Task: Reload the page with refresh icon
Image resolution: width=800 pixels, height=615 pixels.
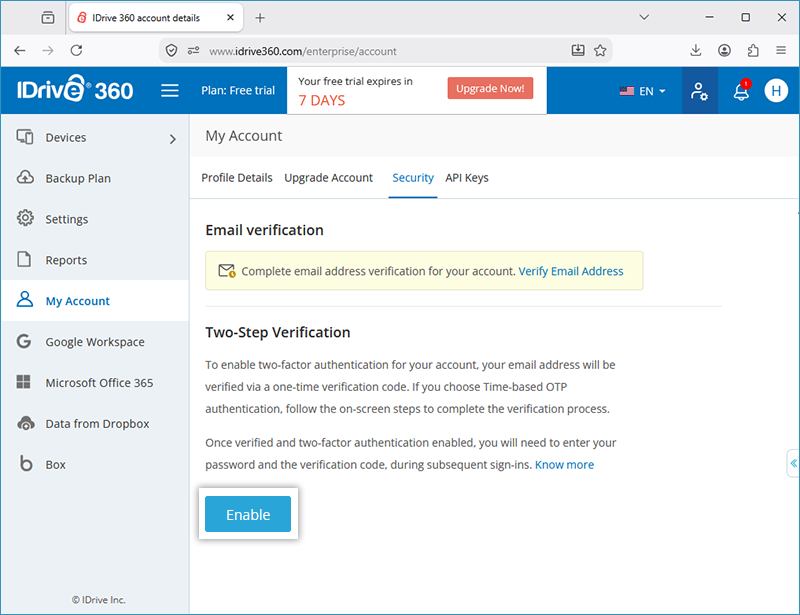Action: pos(77,51)
